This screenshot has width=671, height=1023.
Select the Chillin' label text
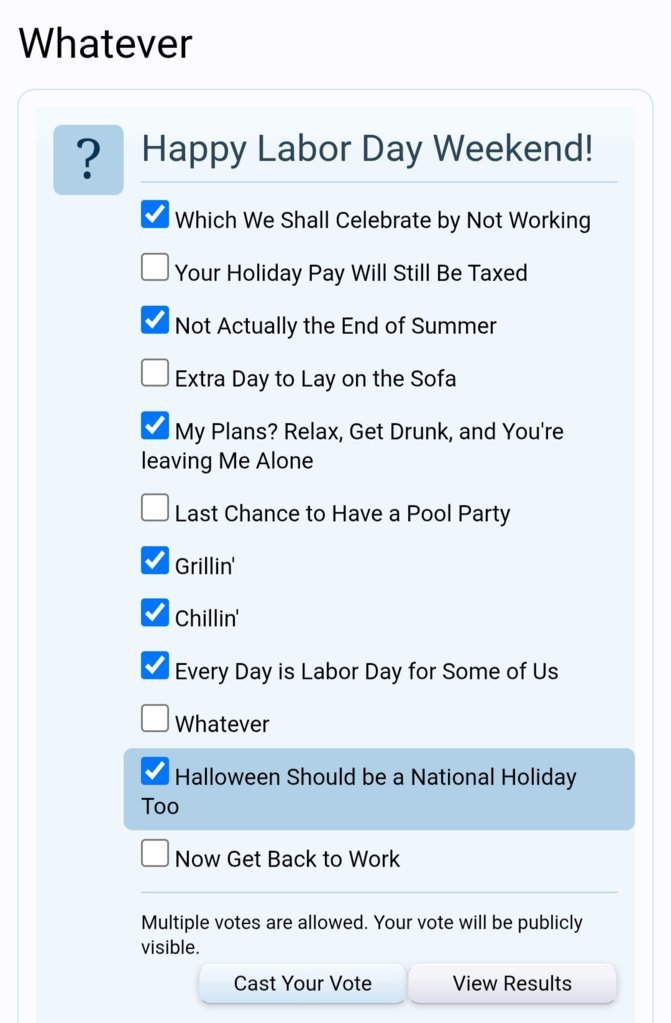click(x=207, y=618)
